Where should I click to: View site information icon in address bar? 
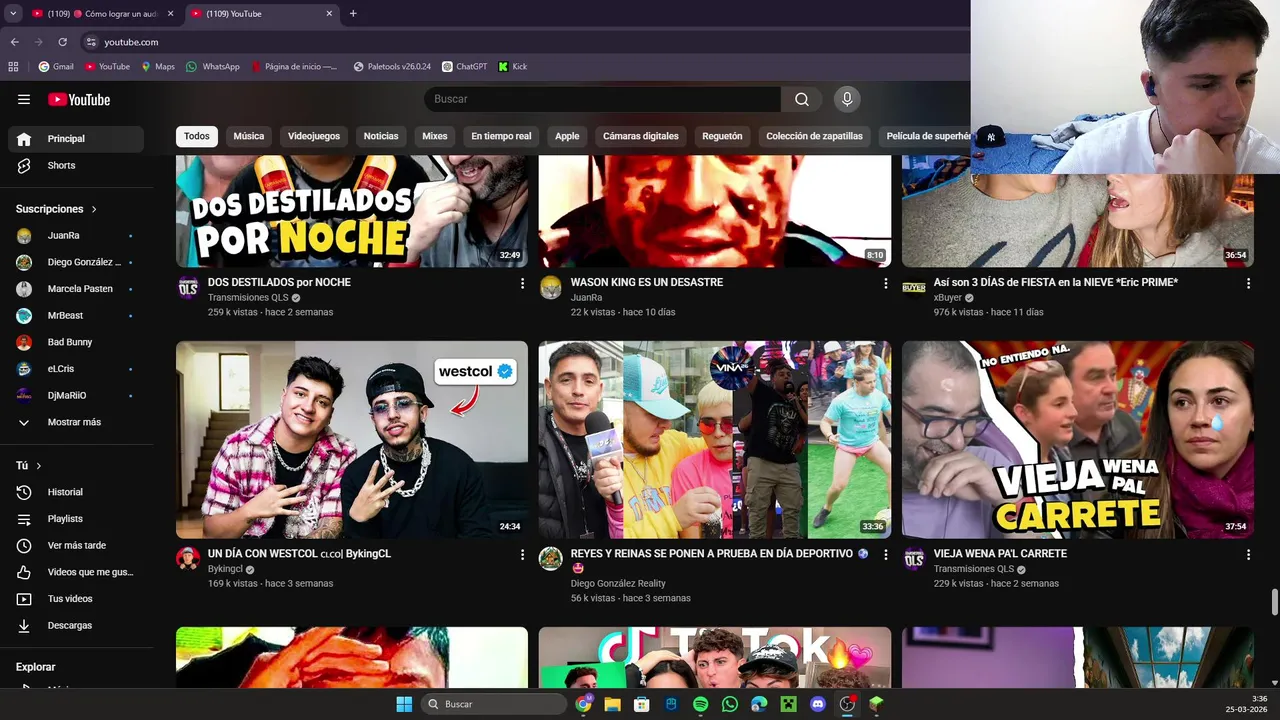pos(91,42)
